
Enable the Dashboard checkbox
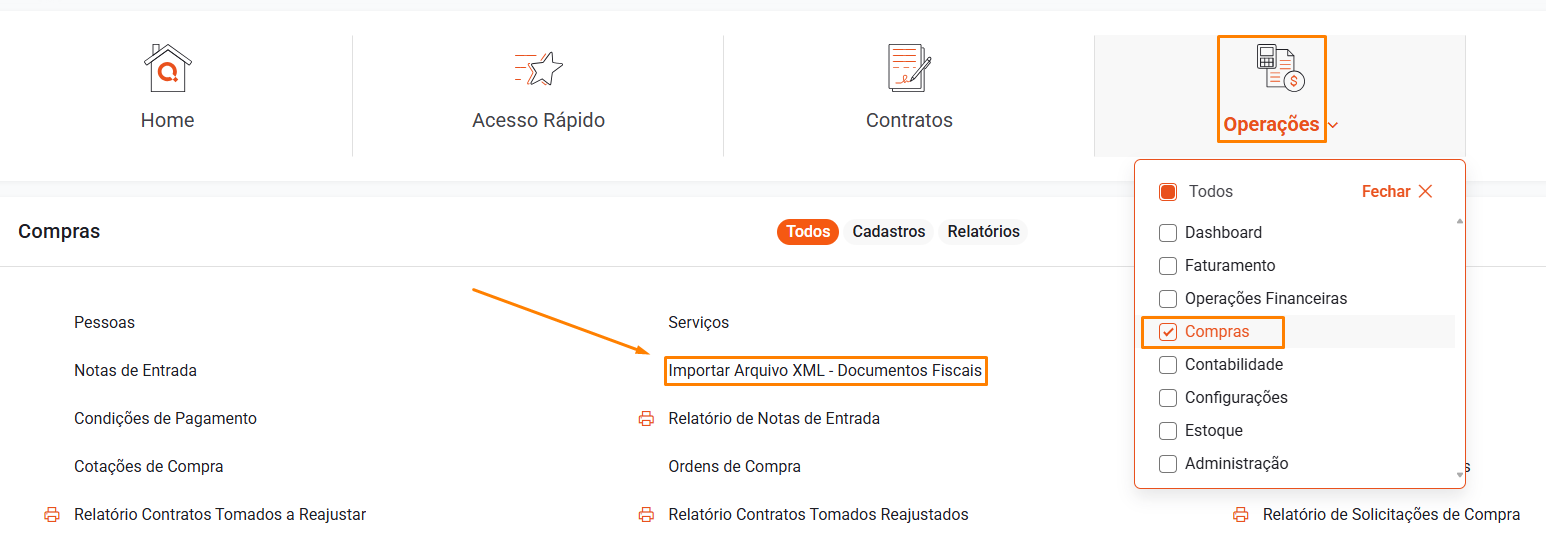pos(1168,233)
